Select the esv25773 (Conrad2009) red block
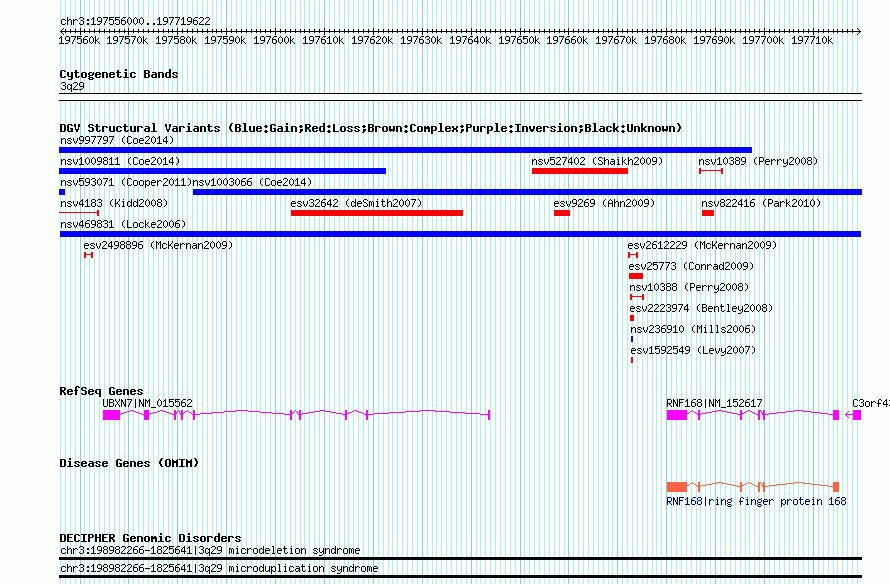The image size is (890, 584). coord(636,276)
